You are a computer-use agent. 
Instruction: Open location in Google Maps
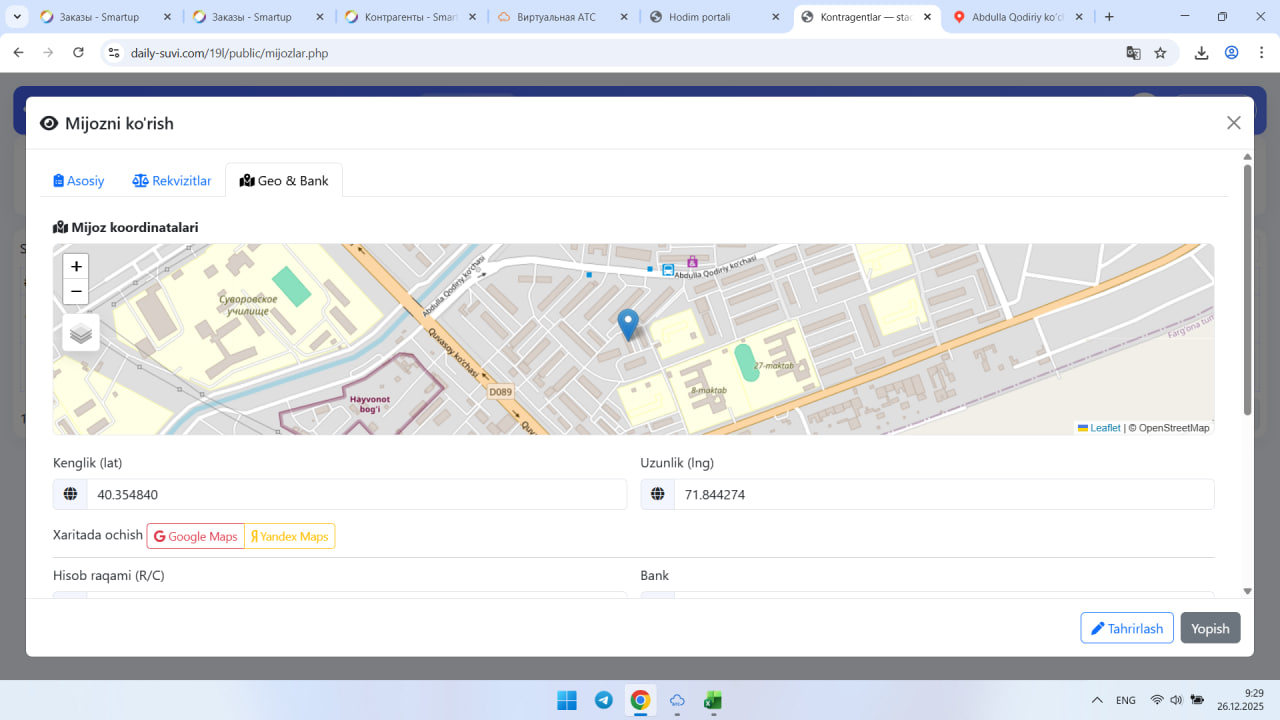(196, 537)
